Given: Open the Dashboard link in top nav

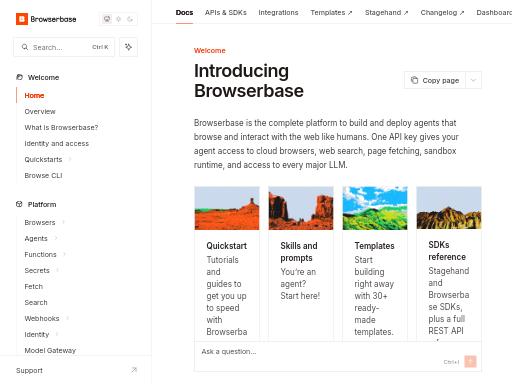Looking at the screenshot, I should click(x=494, y=13).
